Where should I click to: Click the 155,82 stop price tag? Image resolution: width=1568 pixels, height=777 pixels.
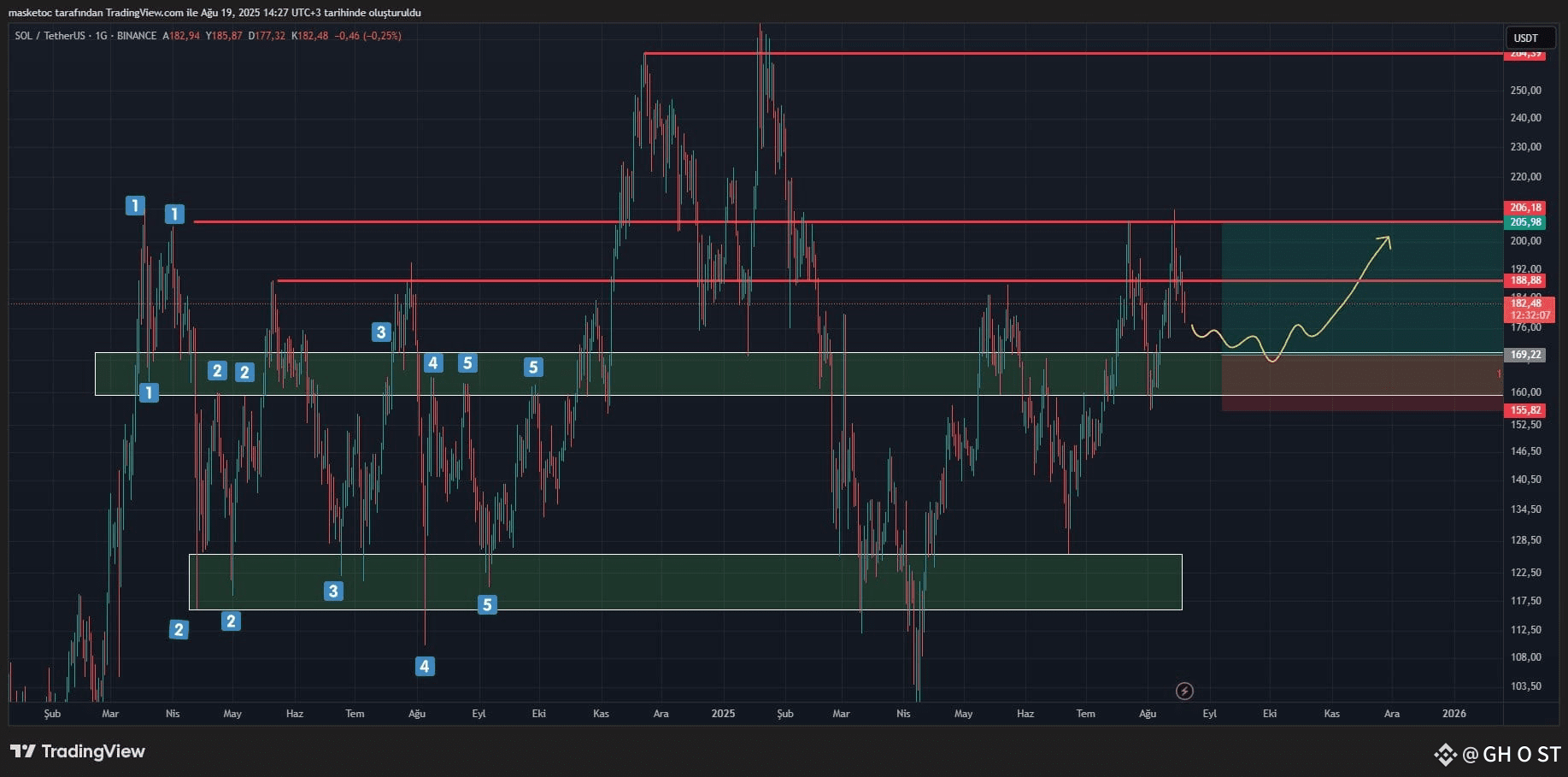click(1525, 410)
